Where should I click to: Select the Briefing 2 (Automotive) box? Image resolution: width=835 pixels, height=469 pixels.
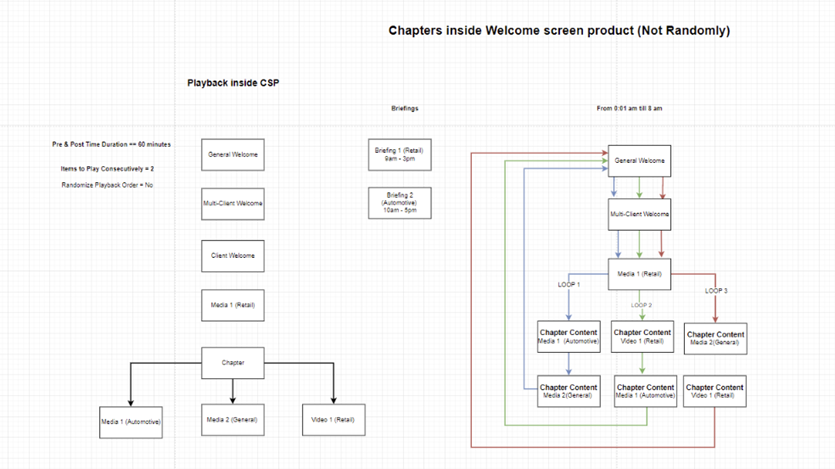click(x=400, y=203)
